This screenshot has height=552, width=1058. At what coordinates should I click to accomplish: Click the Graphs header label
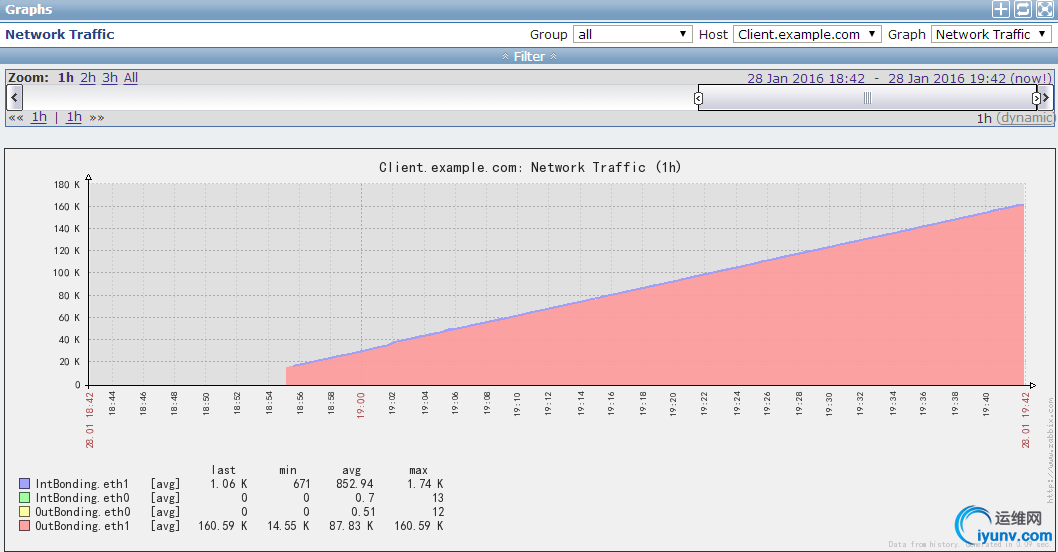[x=29, y=9]
